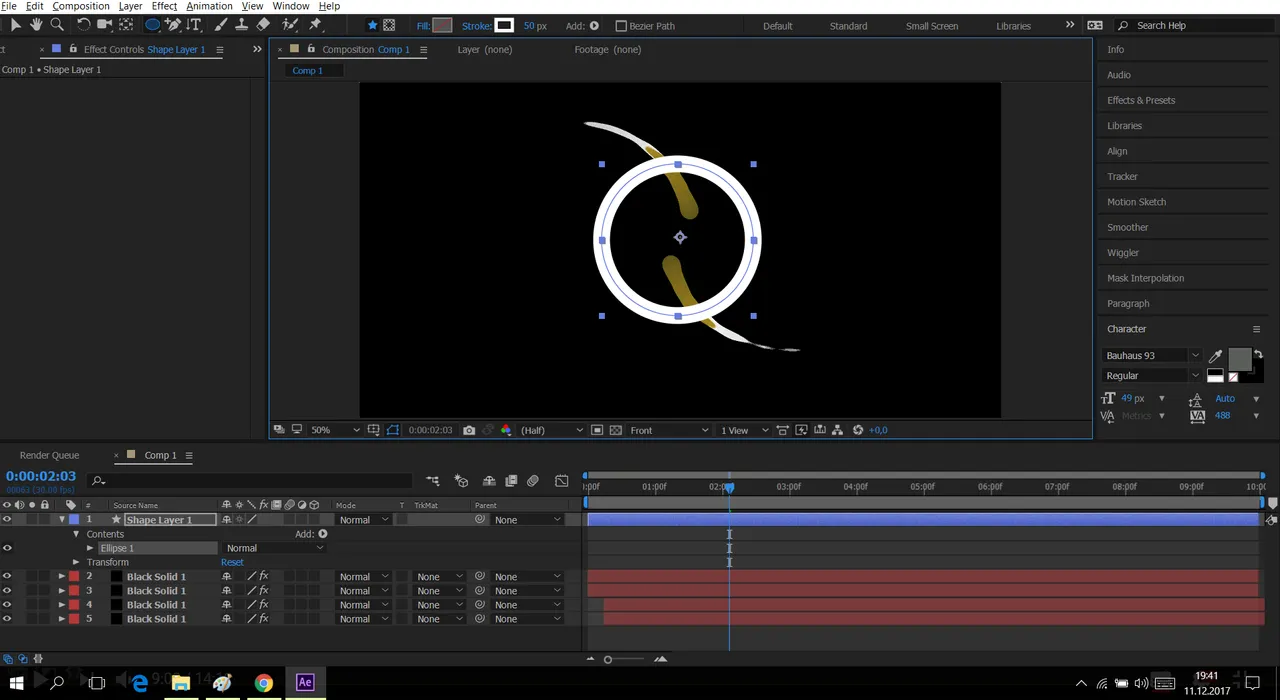Toggle the motion blur switch in timeline
This screenshot has width=1280, height=700.
pyautogui.click(x=533, y=481)
